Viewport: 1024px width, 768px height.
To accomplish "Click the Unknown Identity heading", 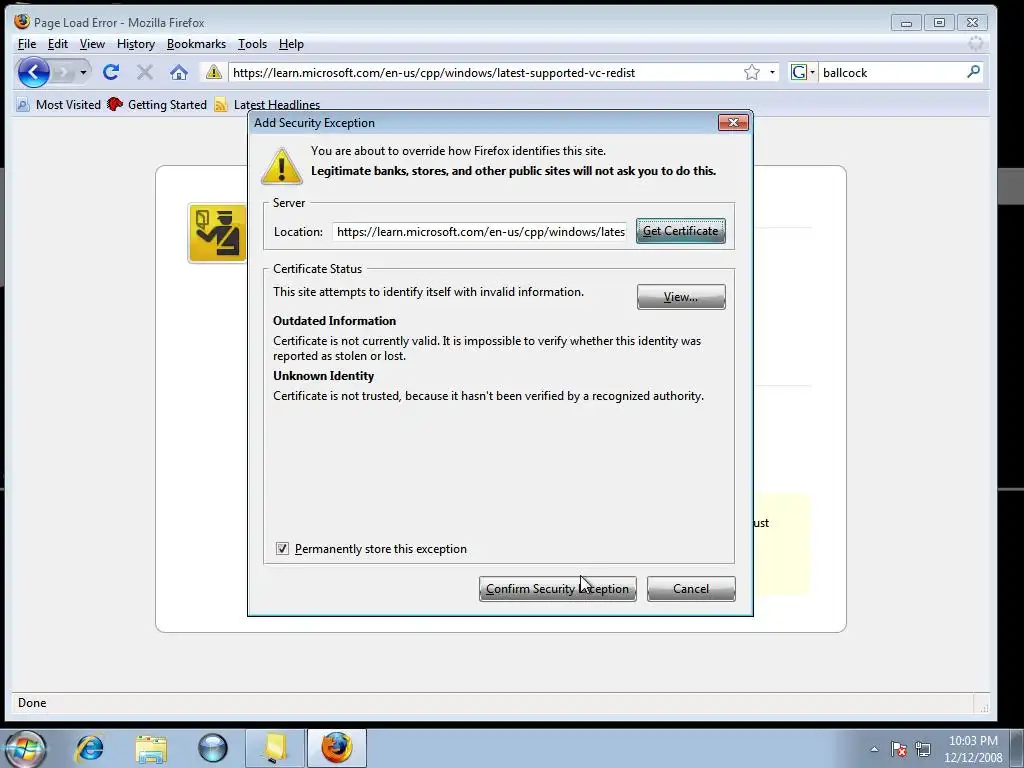I will coord(323,376).
